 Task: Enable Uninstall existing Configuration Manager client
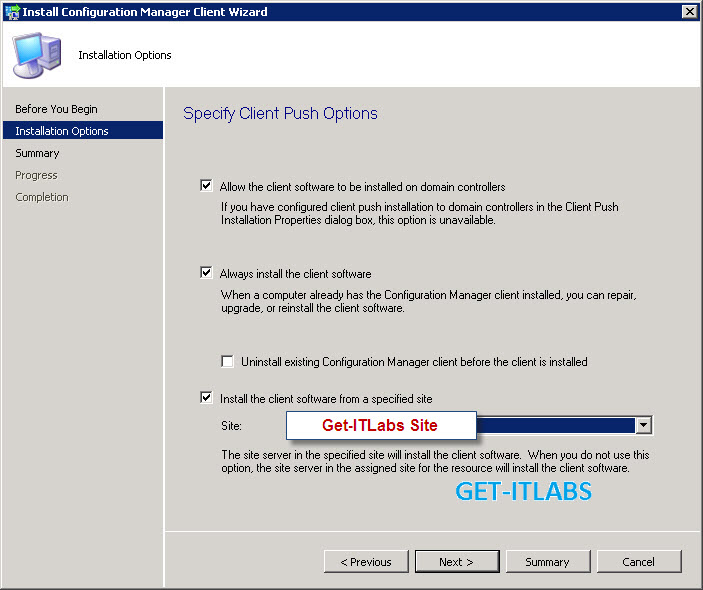pos(227,361)
